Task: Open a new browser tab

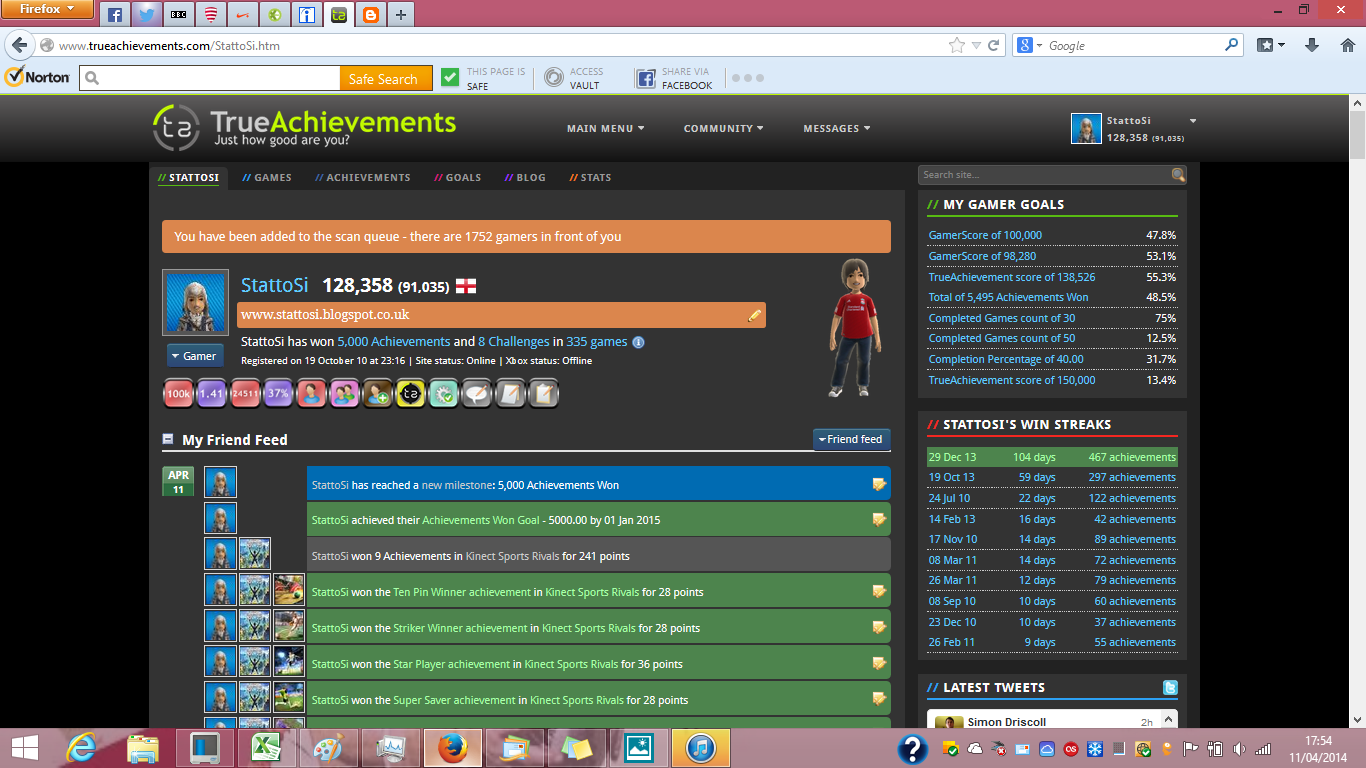Action: coord(401,15)
